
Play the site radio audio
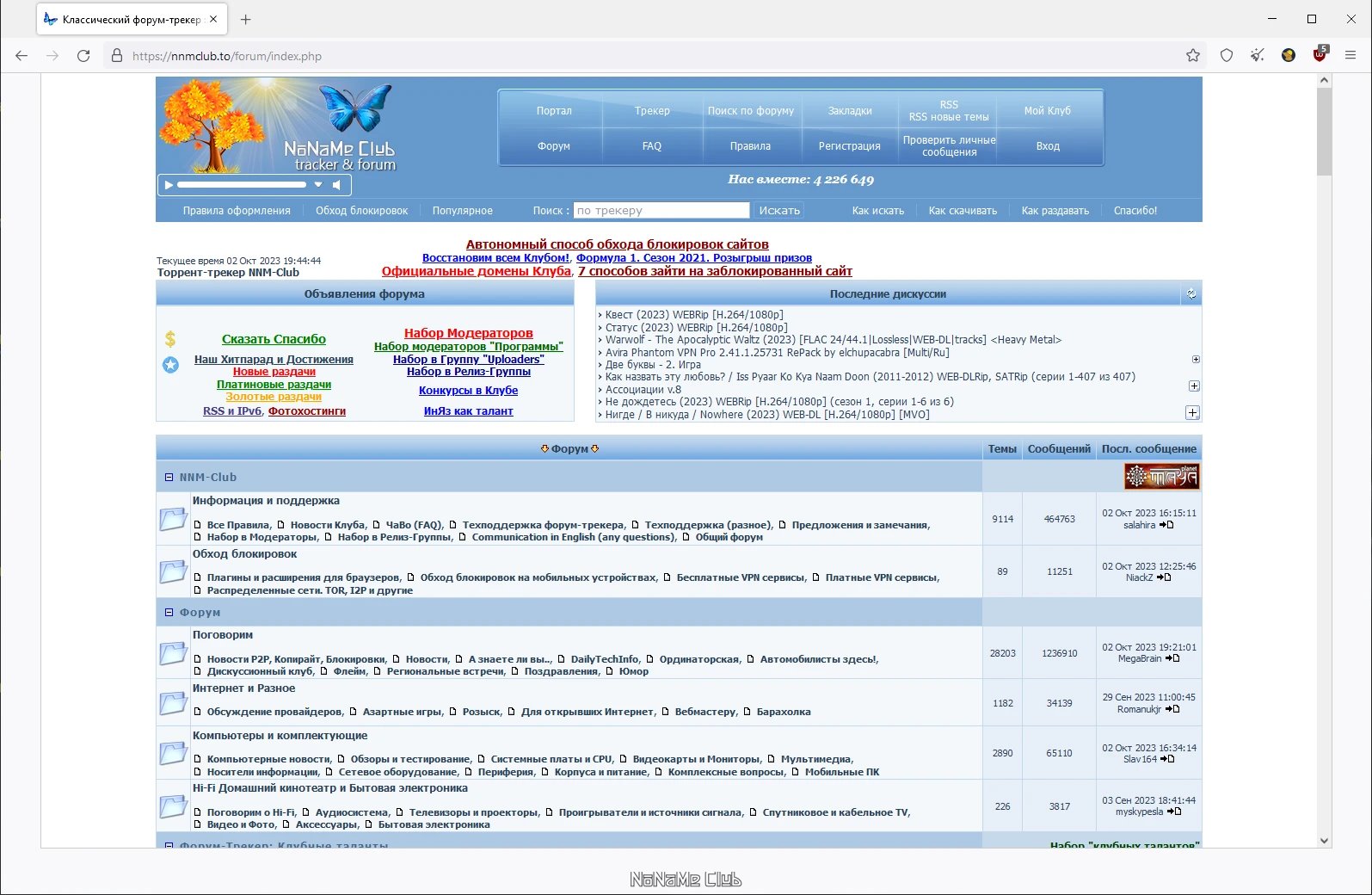pyautogui.click(x=169, y=185)
